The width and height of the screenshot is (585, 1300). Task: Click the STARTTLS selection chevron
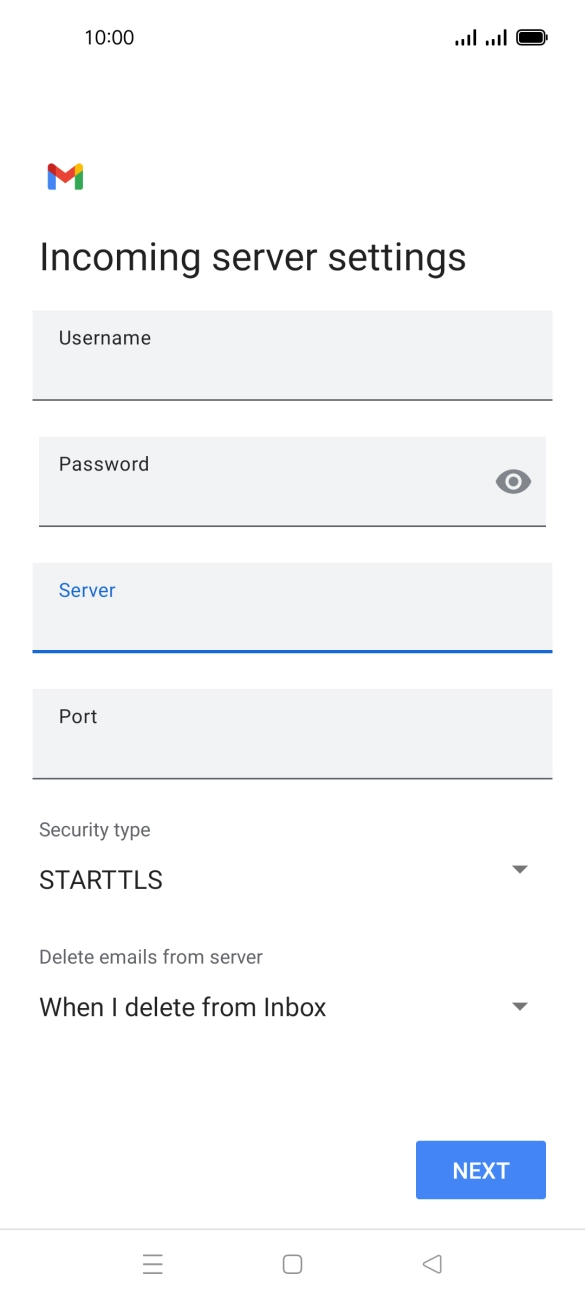point(519,869)
